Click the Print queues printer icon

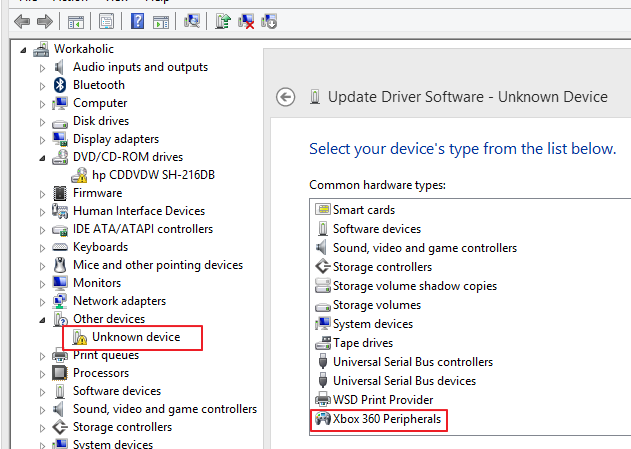[60, 356]
